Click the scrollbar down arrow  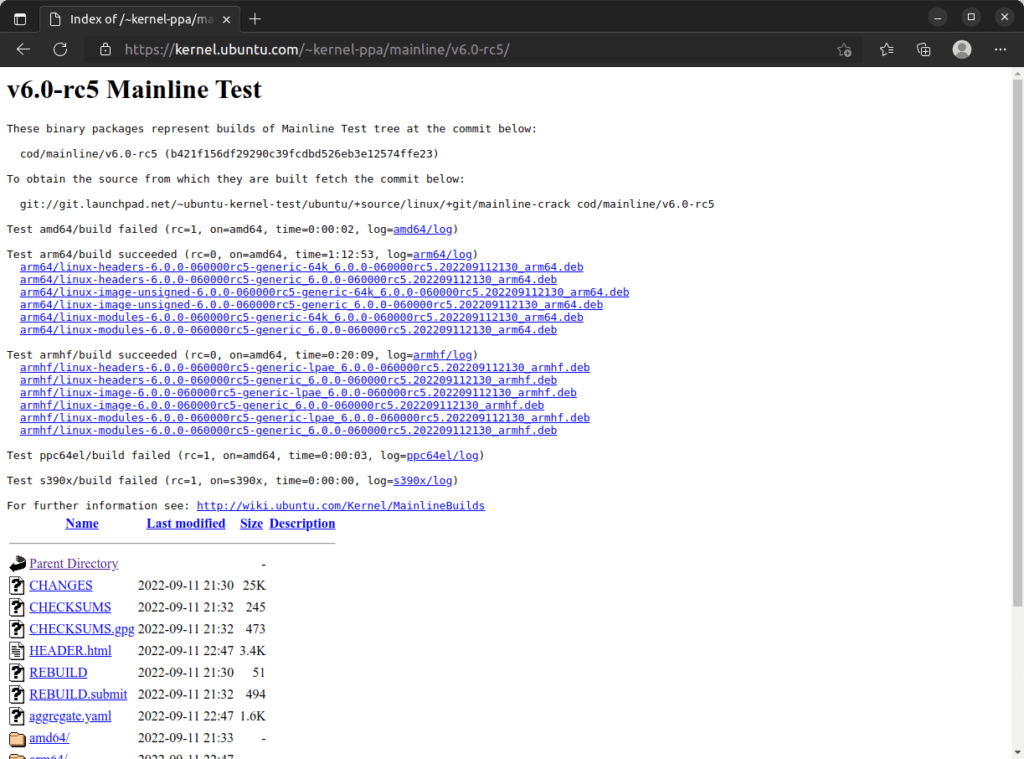1017,752
